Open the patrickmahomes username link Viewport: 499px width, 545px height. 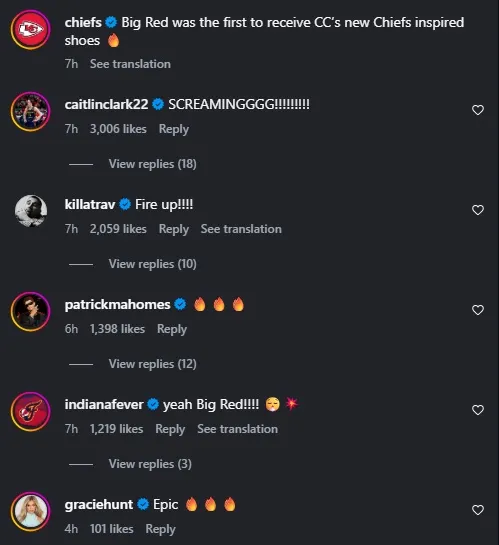[x=117, y=305]
